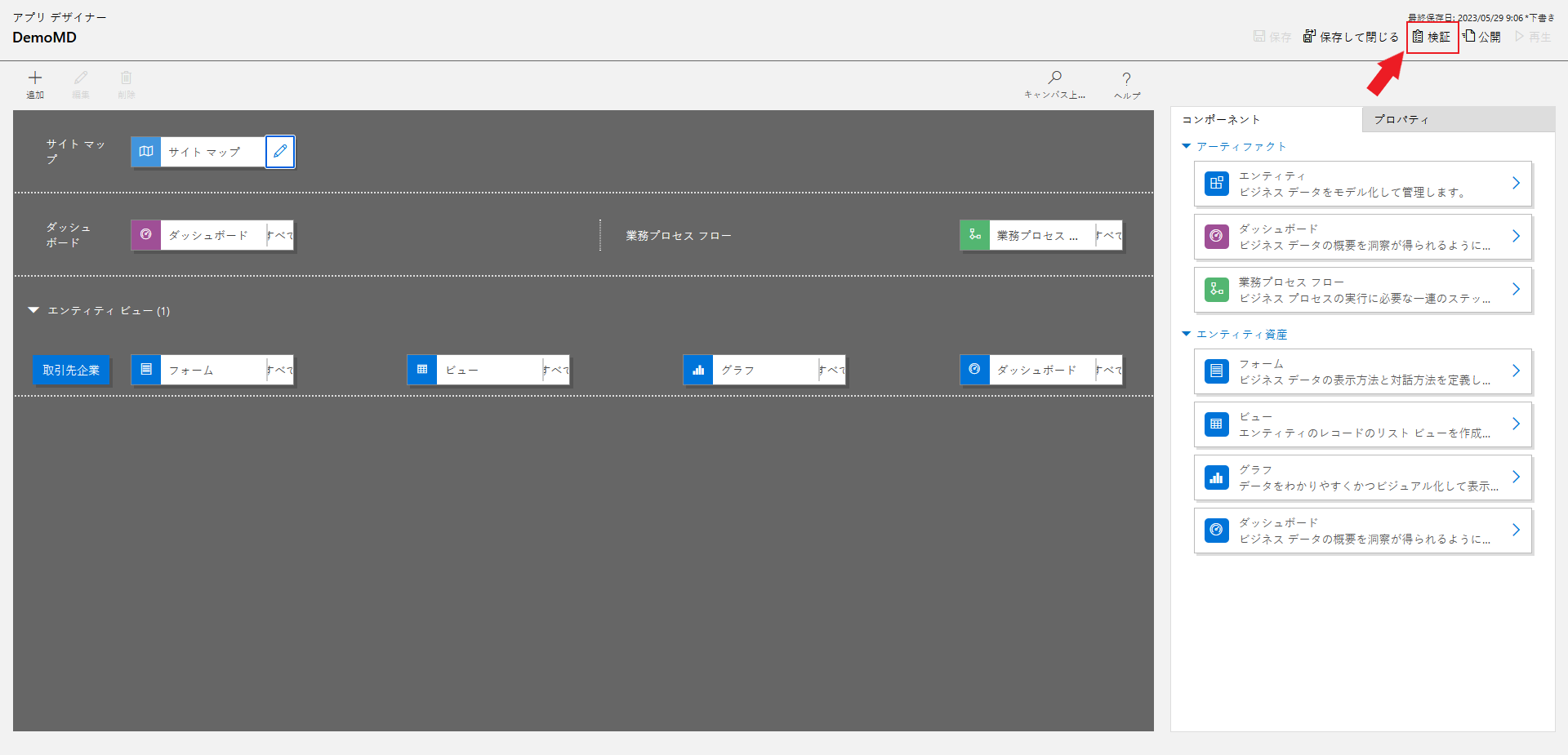The width and height of the screenshot is (1568, 755).
Task: Open すべて selector on フォーム tile
Action: click(280, 370)
